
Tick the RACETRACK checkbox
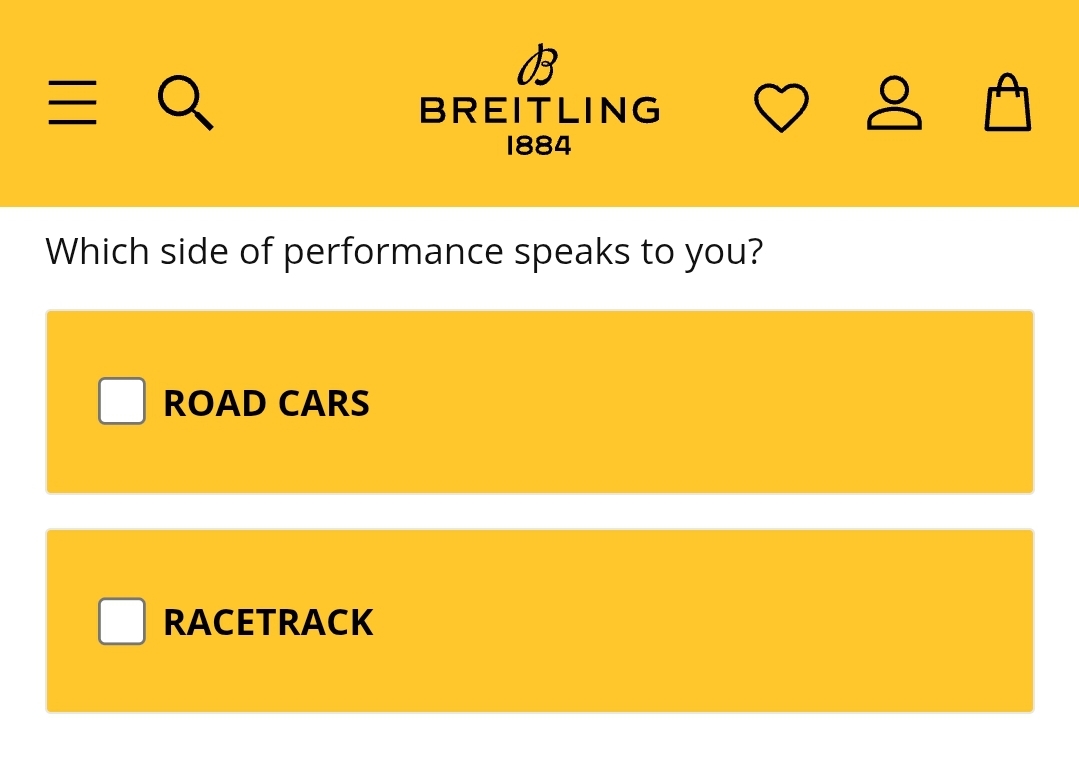(122, 621)
